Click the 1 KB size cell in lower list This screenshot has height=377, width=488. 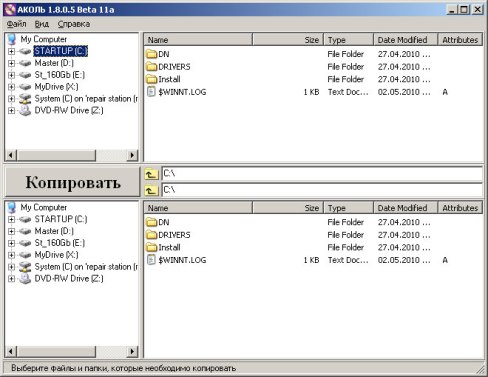[311, 260]
